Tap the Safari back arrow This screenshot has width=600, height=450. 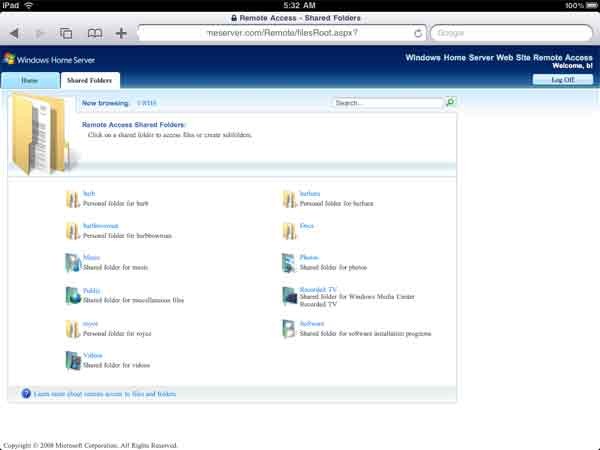pos(14,33)
